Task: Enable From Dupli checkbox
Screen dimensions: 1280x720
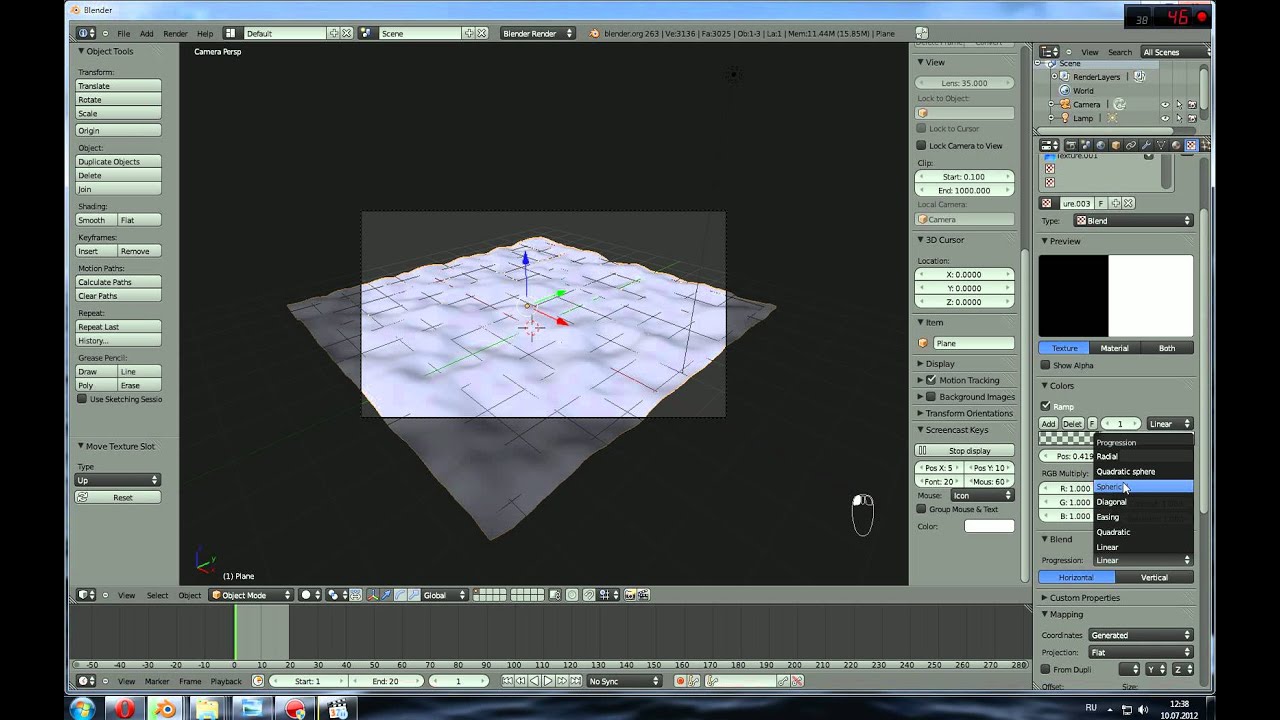Action: [x=1045, y=669]
